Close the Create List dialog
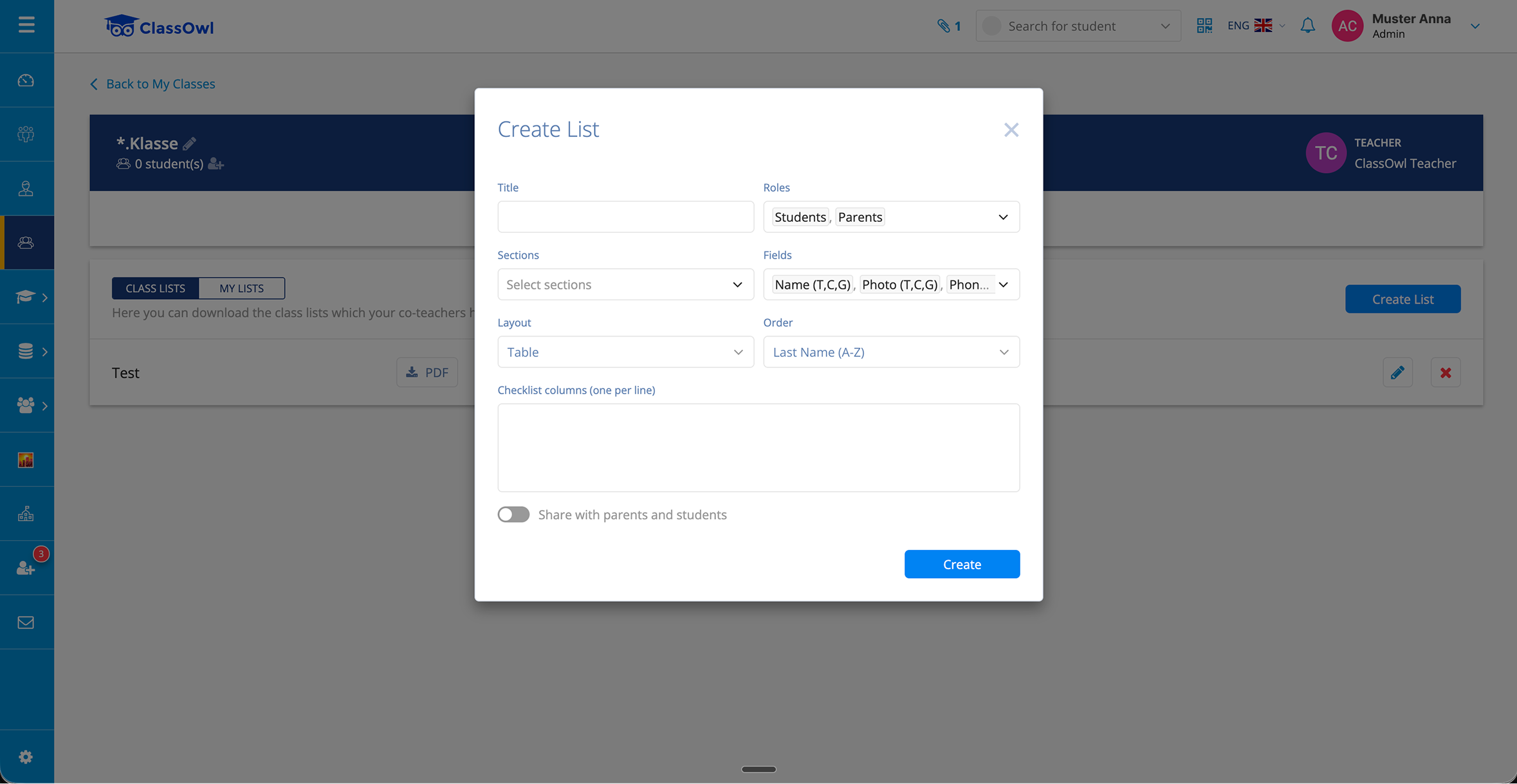The height and width of the screenshot is (784, 1517). click(1011, 130)
